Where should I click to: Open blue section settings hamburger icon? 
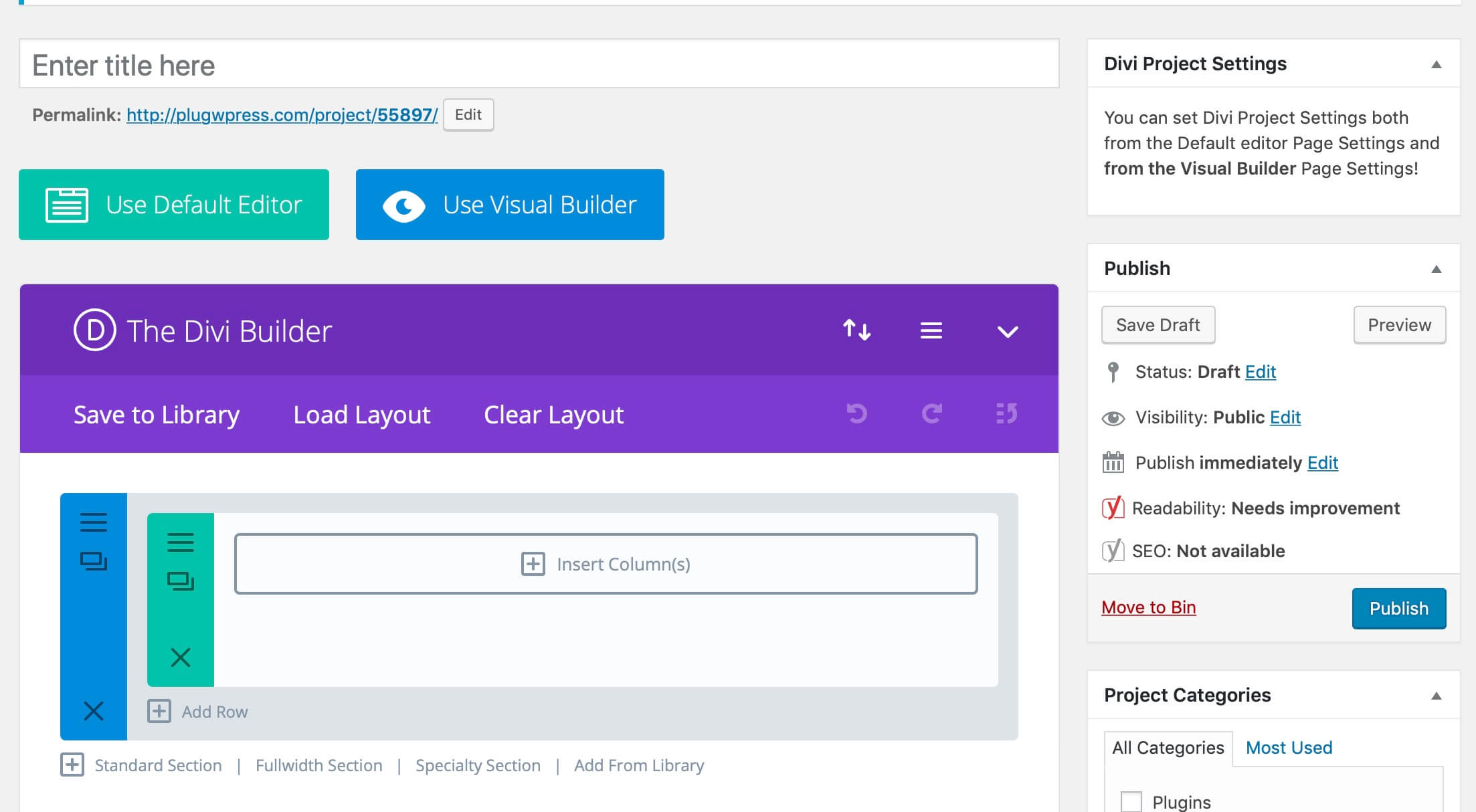point(94,522)
